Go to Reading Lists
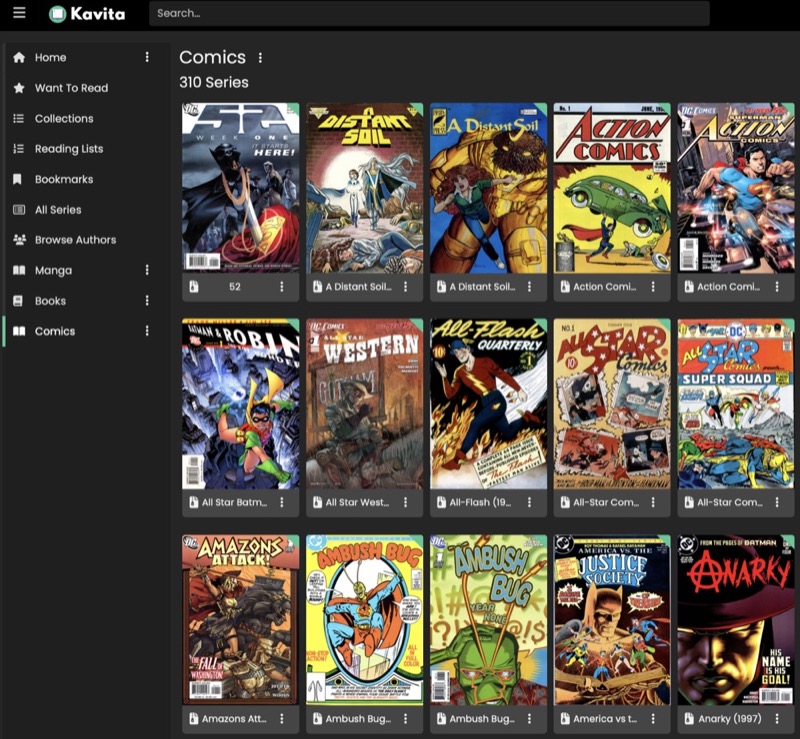 pyautogui.click(x=68, y=149)
